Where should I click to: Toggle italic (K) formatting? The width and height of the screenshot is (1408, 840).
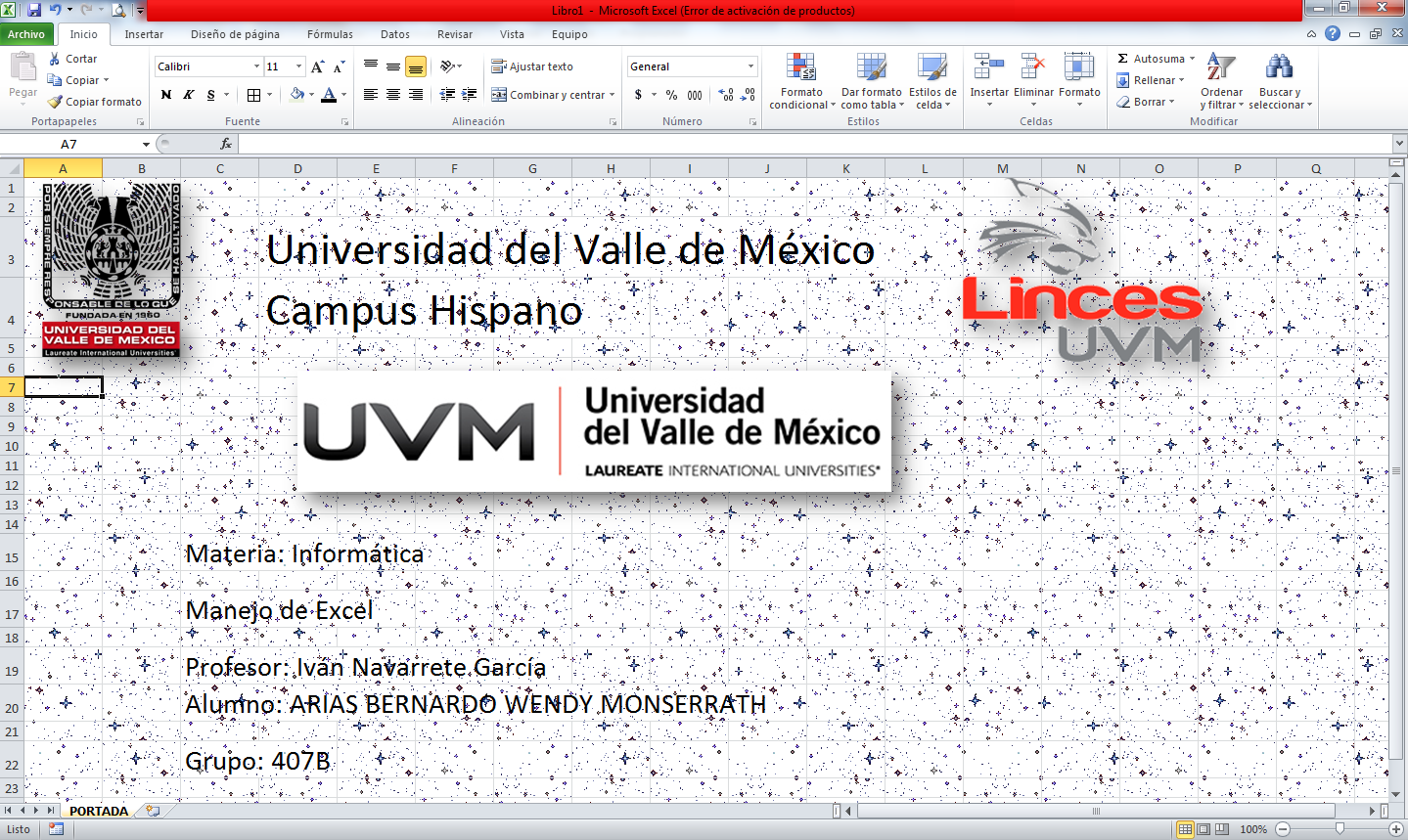click(188, 95)
